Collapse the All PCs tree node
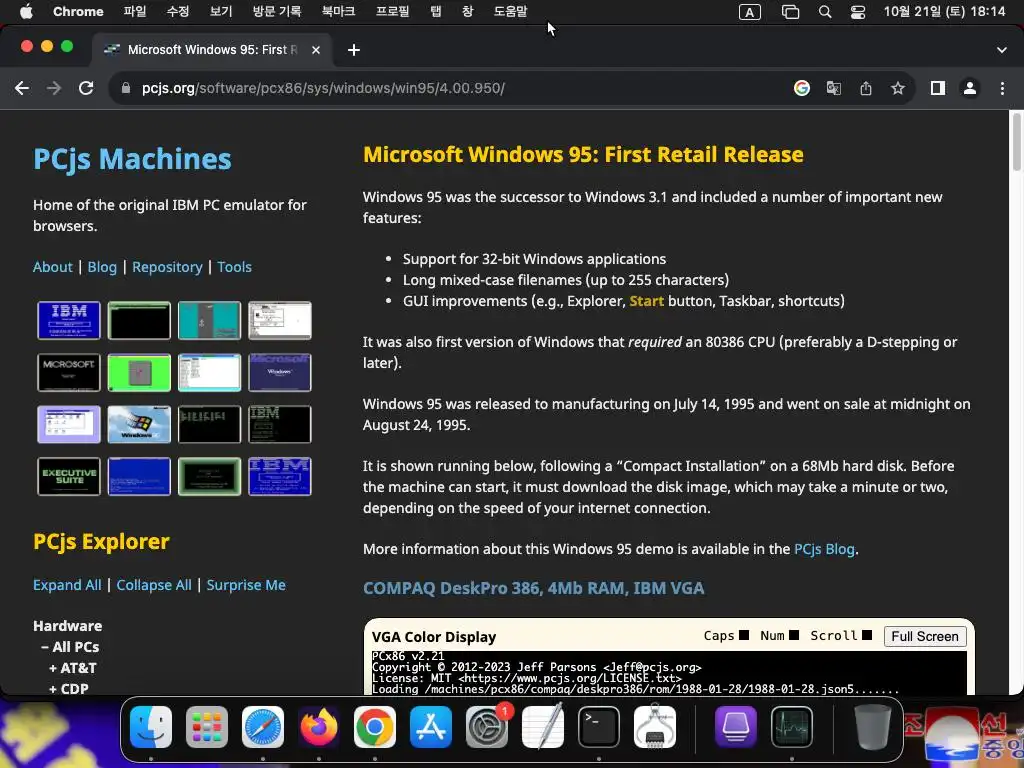This screenshot has height=768, width=1024. pyautogui.click(x=70, y=647)
